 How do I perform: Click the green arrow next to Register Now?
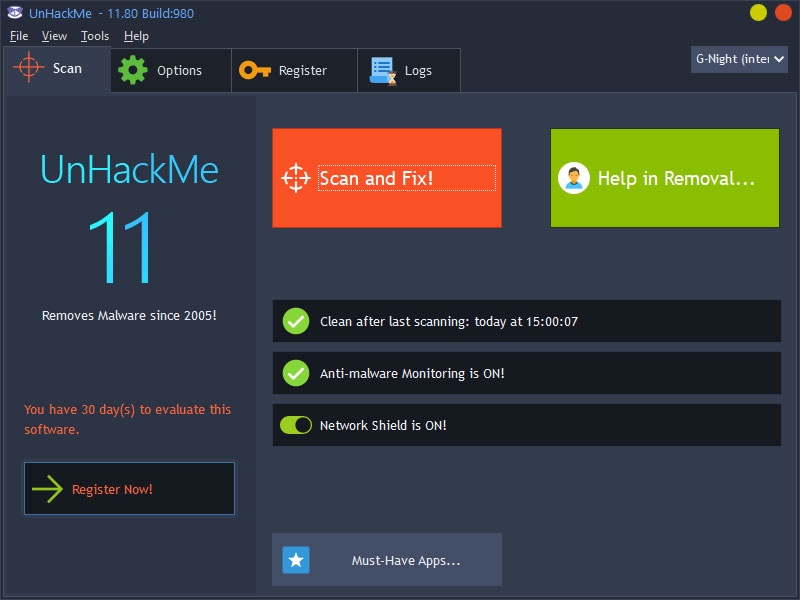point(47,489)
